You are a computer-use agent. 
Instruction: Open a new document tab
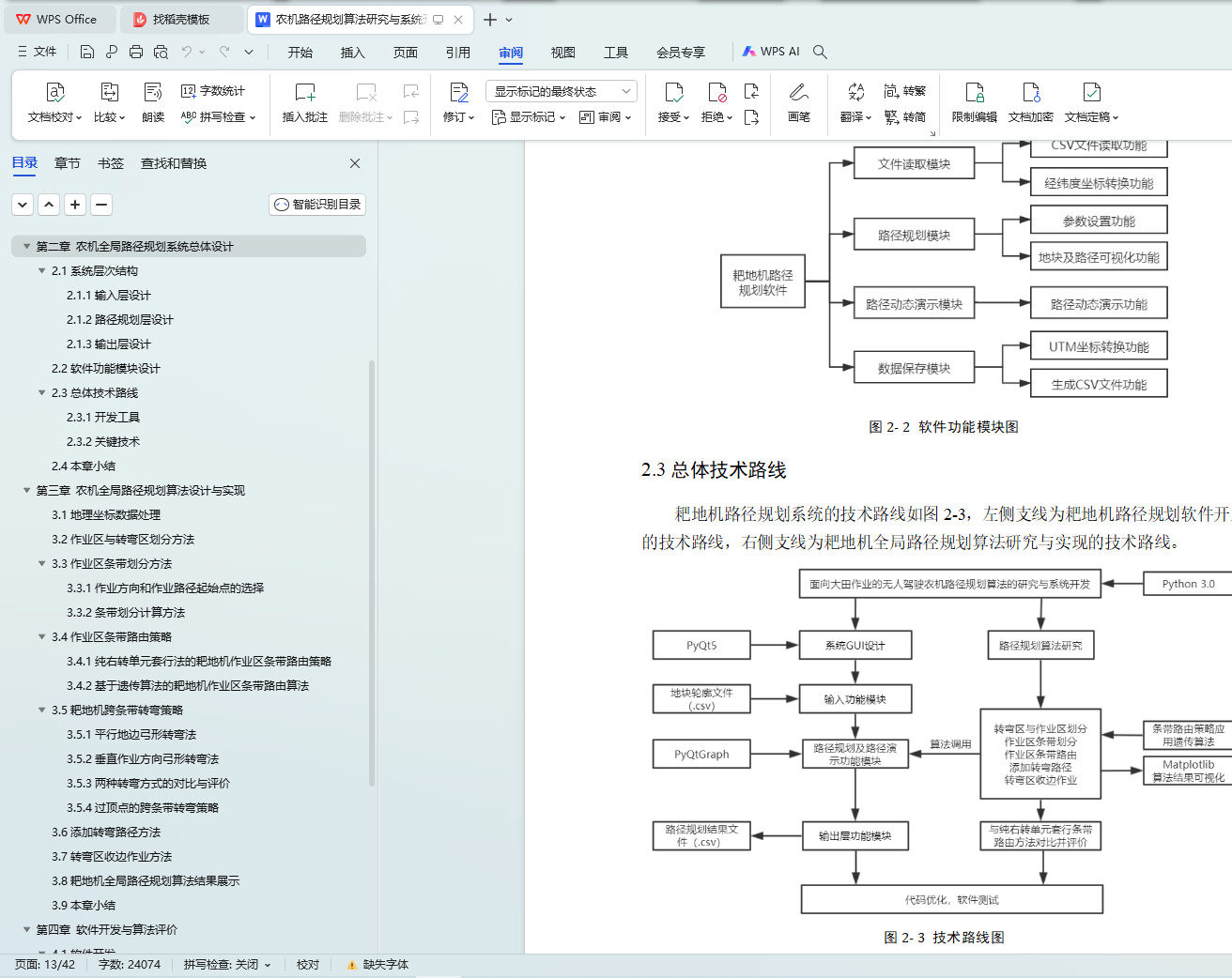point(490,20)
